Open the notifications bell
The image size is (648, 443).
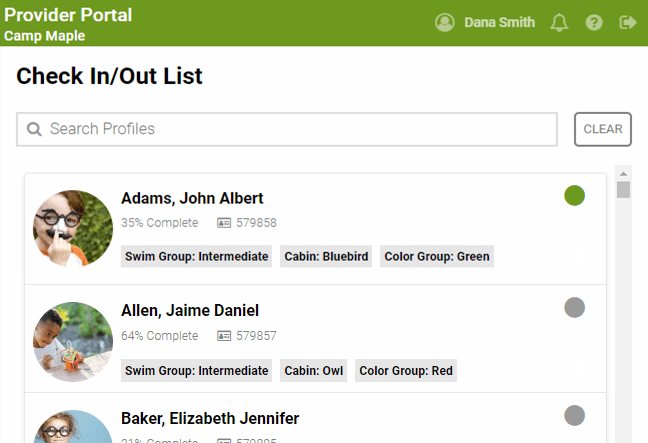coord(559,23)
